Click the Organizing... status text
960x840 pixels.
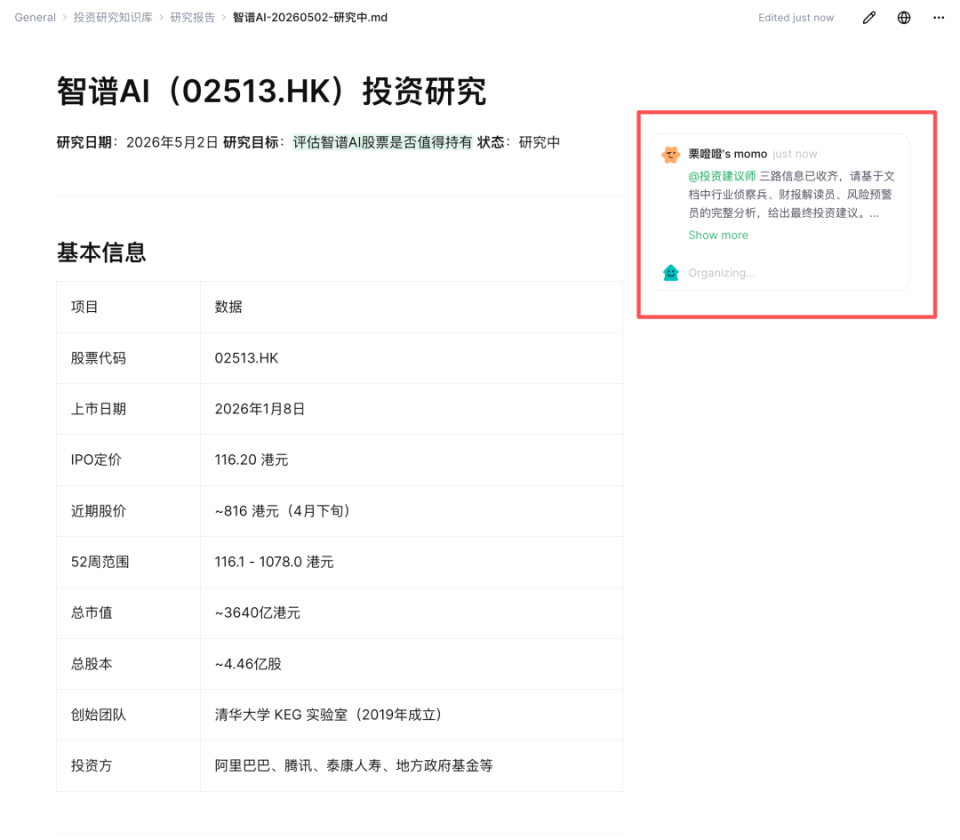click(721, 273)
